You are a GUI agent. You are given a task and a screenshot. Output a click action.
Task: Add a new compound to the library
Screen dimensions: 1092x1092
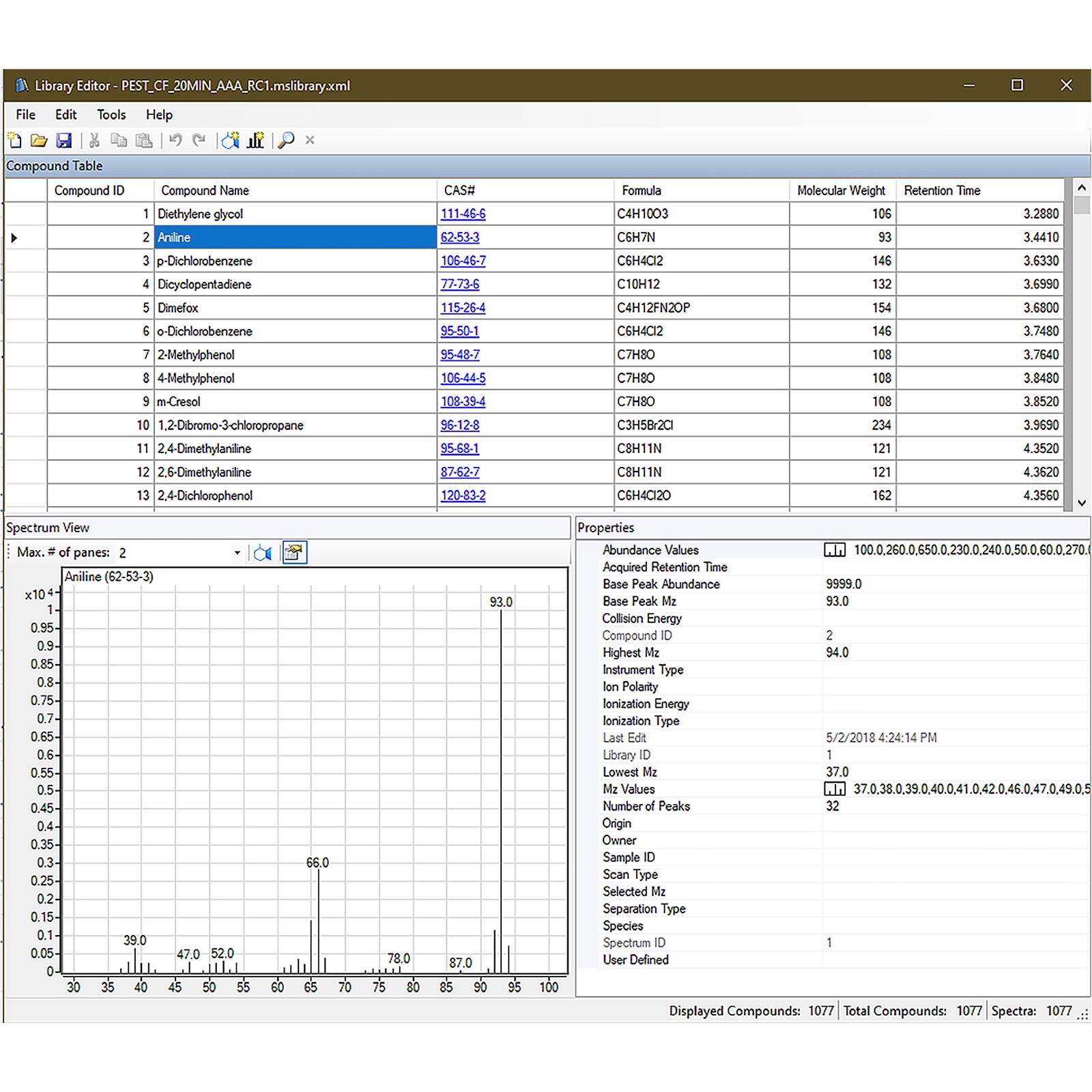pyautogui.click(x=230, y=140)
